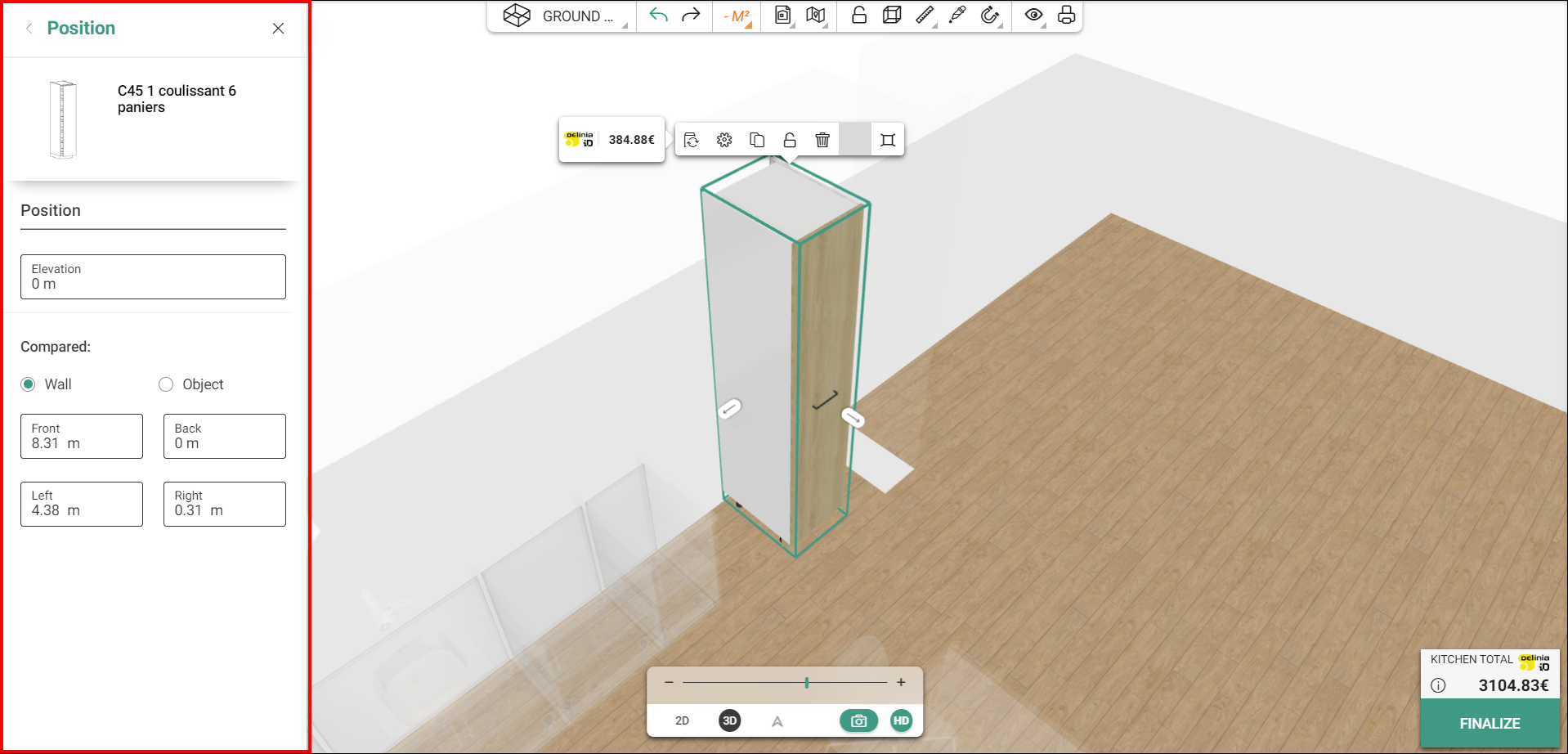Image resolution: width=1568 pixels, height=754 pixels.
Task: Click the wireframe cube view icon
Action: [892, 15]
